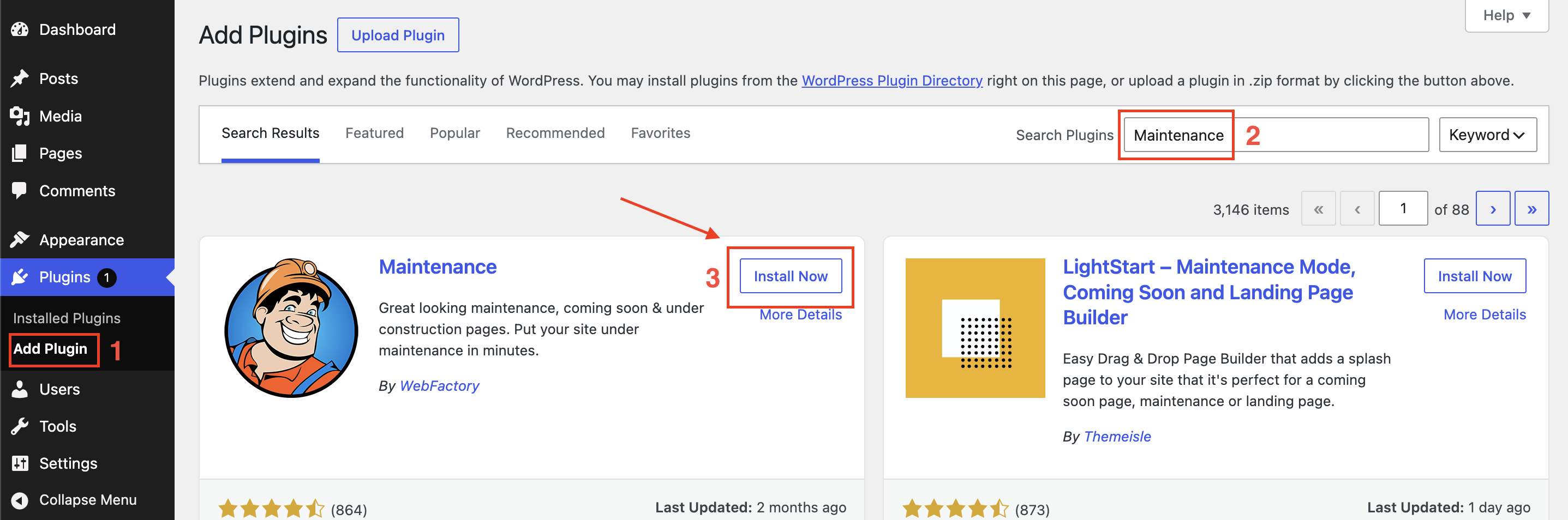The width and height of the screenshot is (1568, 520).
Task: Switch to the Featured tab
Action: pos(374,133)
